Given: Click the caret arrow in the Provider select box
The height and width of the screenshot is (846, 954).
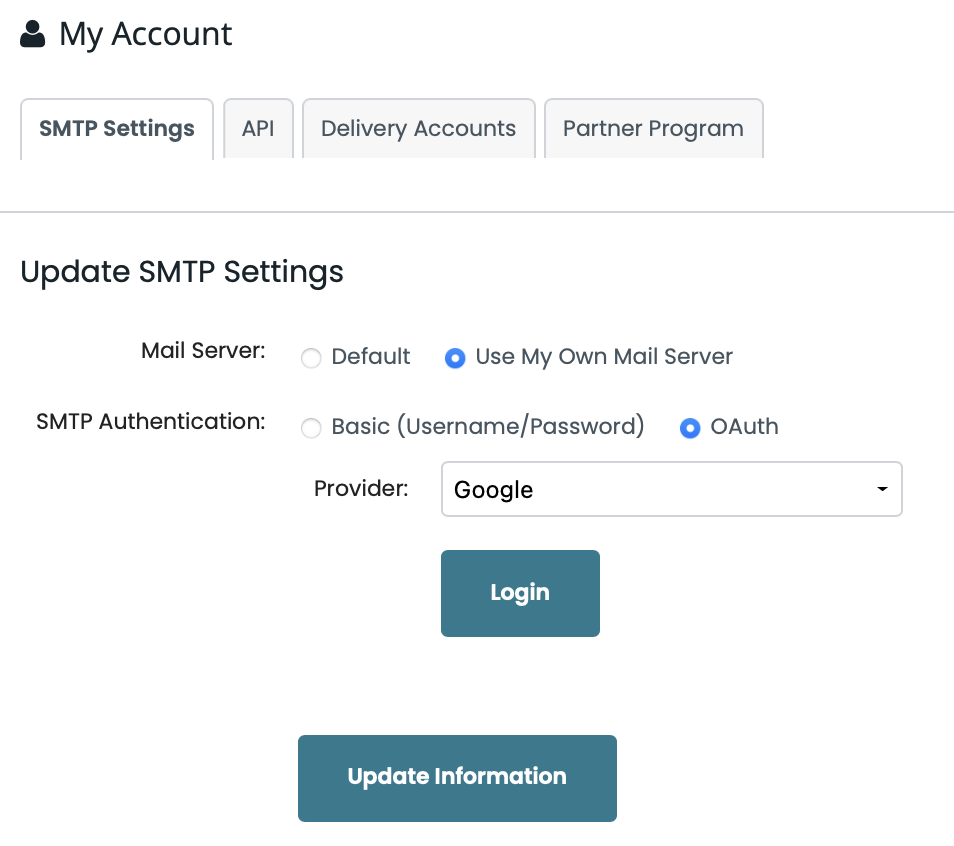Looking at the screenshot, I should pos(881,489).
